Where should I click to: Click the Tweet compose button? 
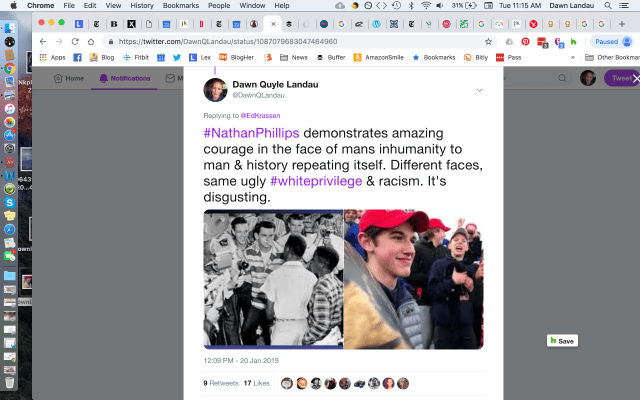click(621, 78)
